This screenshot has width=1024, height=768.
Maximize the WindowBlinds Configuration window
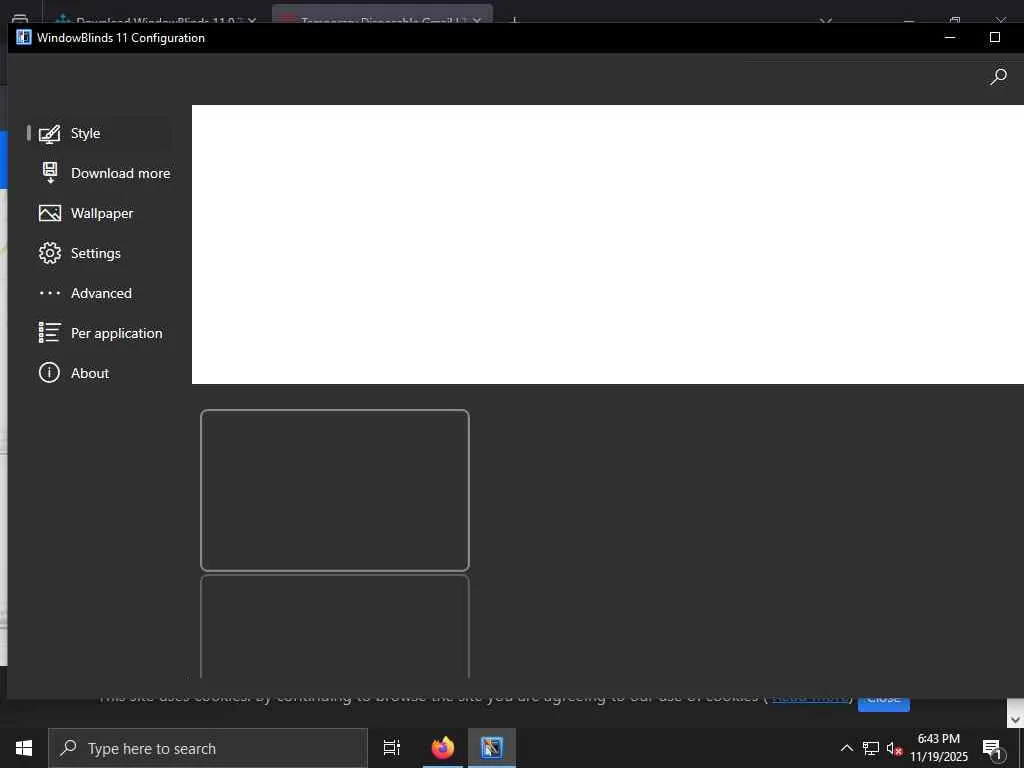(x=995, y=37)
